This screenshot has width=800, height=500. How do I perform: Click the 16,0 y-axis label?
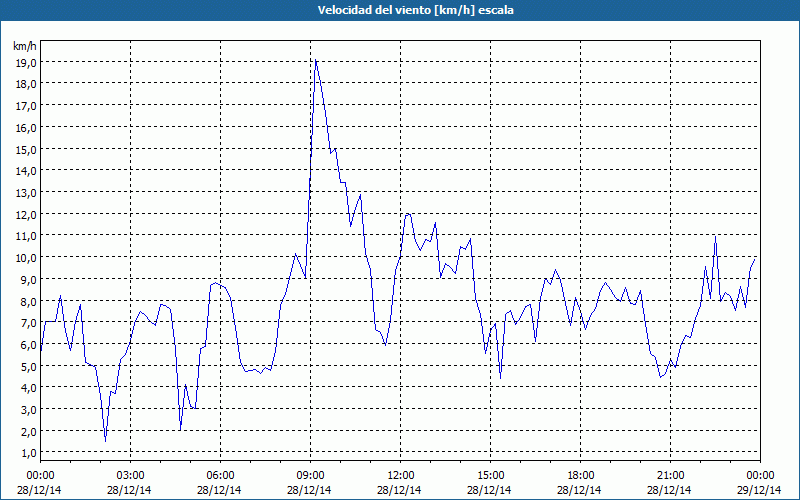[27, 128]
